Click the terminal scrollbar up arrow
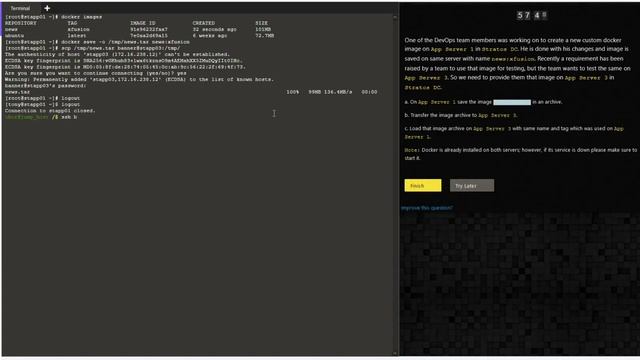The height and width of the screenshot is (360, 640). (x=395, y=17)
